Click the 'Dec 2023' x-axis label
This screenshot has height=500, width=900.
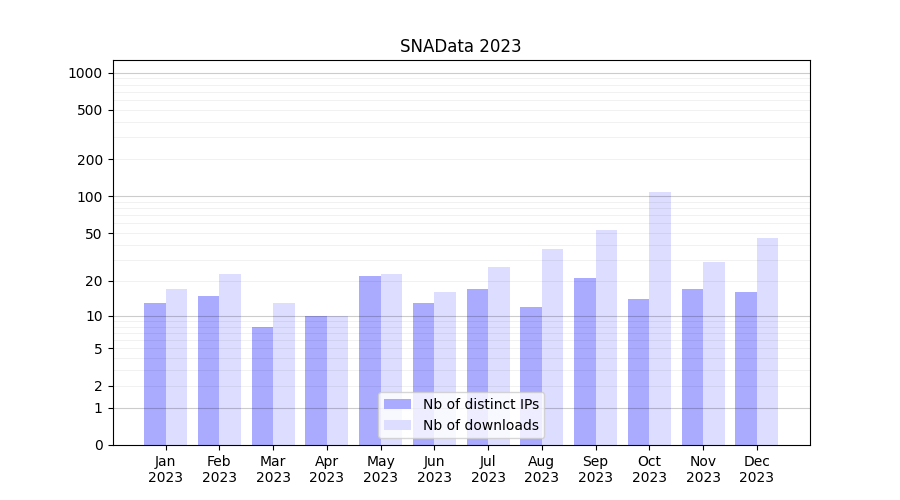[x=757, y=469]
